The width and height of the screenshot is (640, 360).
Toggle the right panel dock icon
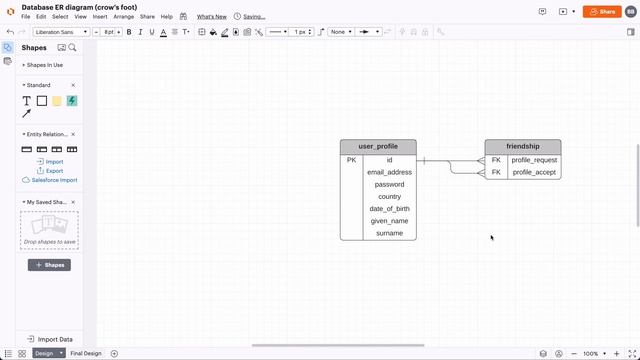631,32
